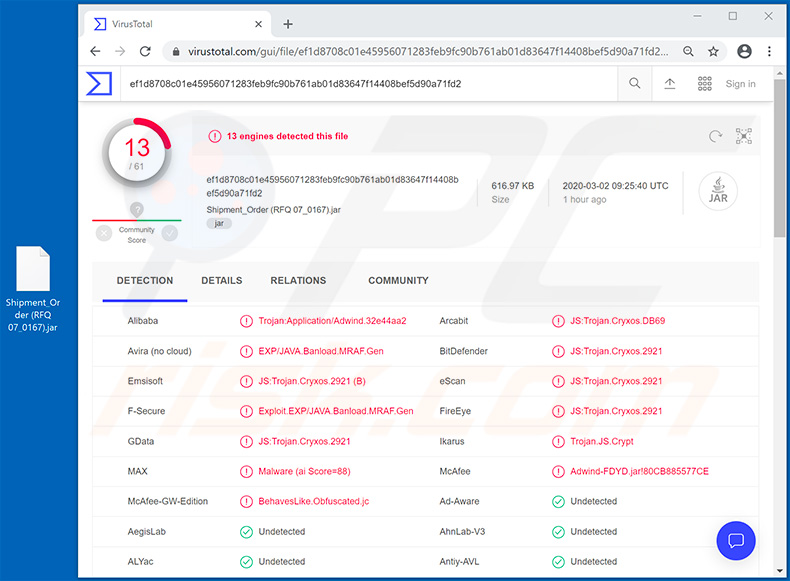The height and width of the screenshot is (581, 790).
Task: Click the FireEye engine name
Action: [x=455, y=411]
